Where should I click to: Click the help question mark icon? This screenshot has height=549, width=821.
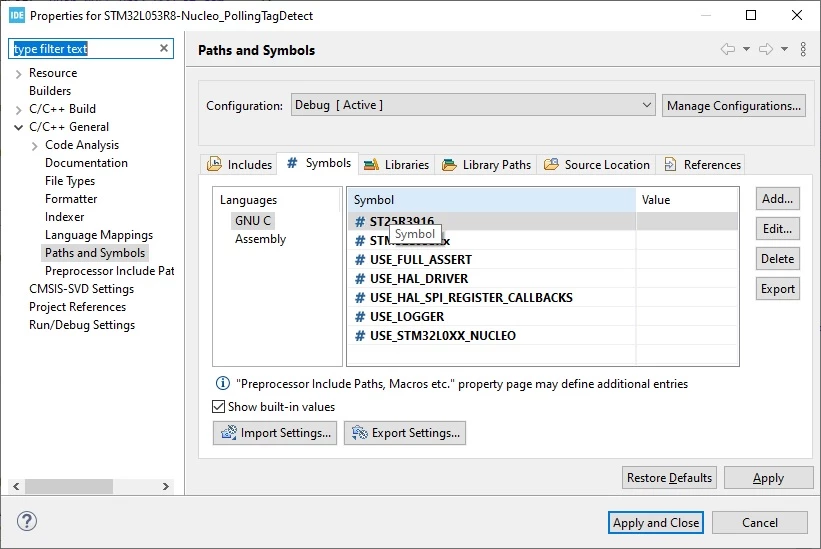(27, 521)
